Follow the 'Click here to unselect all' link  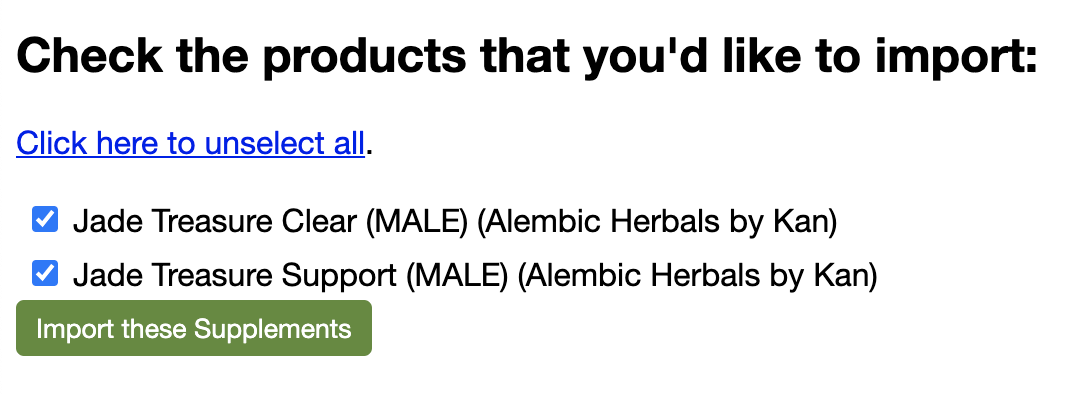pos(190,143)
